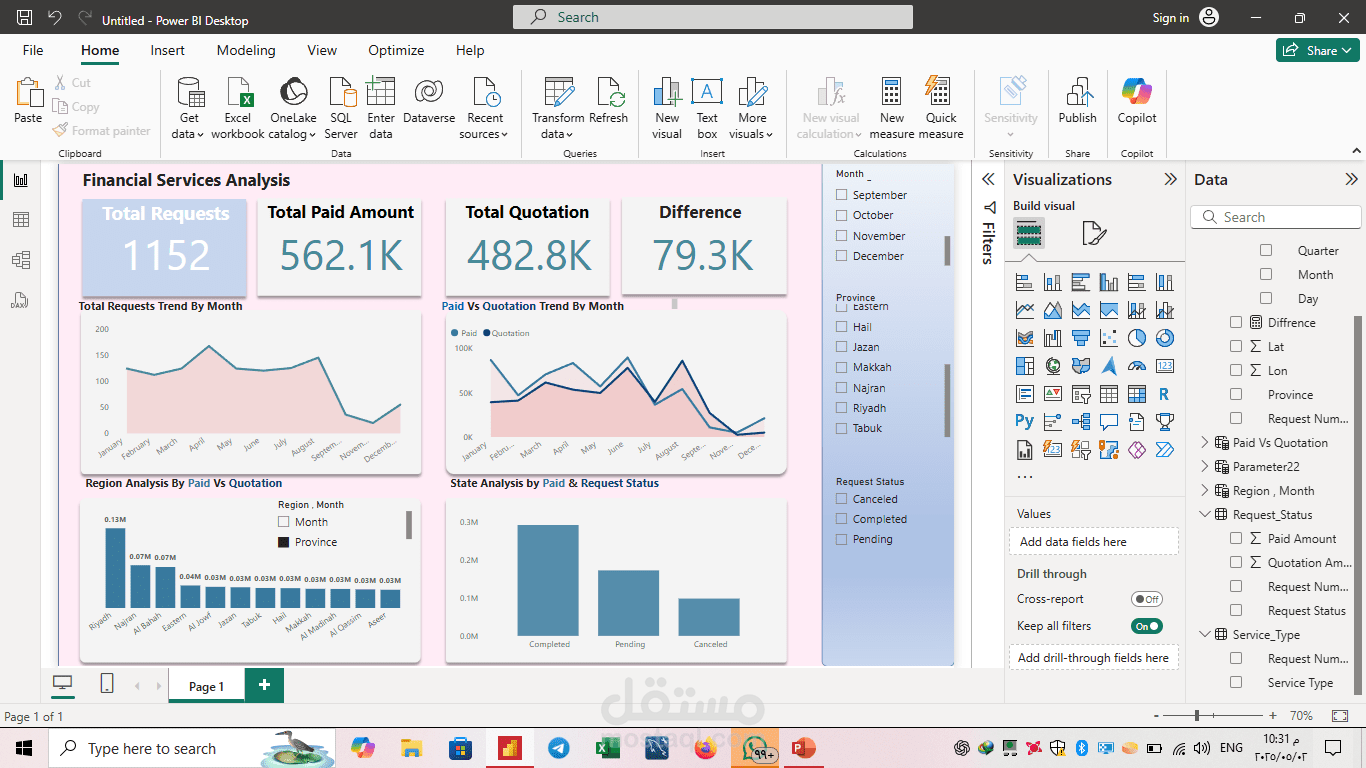This screenshot has width=1366, height=768.
Task: Click the zoom slider handle
Action: tap(1197, 716)
